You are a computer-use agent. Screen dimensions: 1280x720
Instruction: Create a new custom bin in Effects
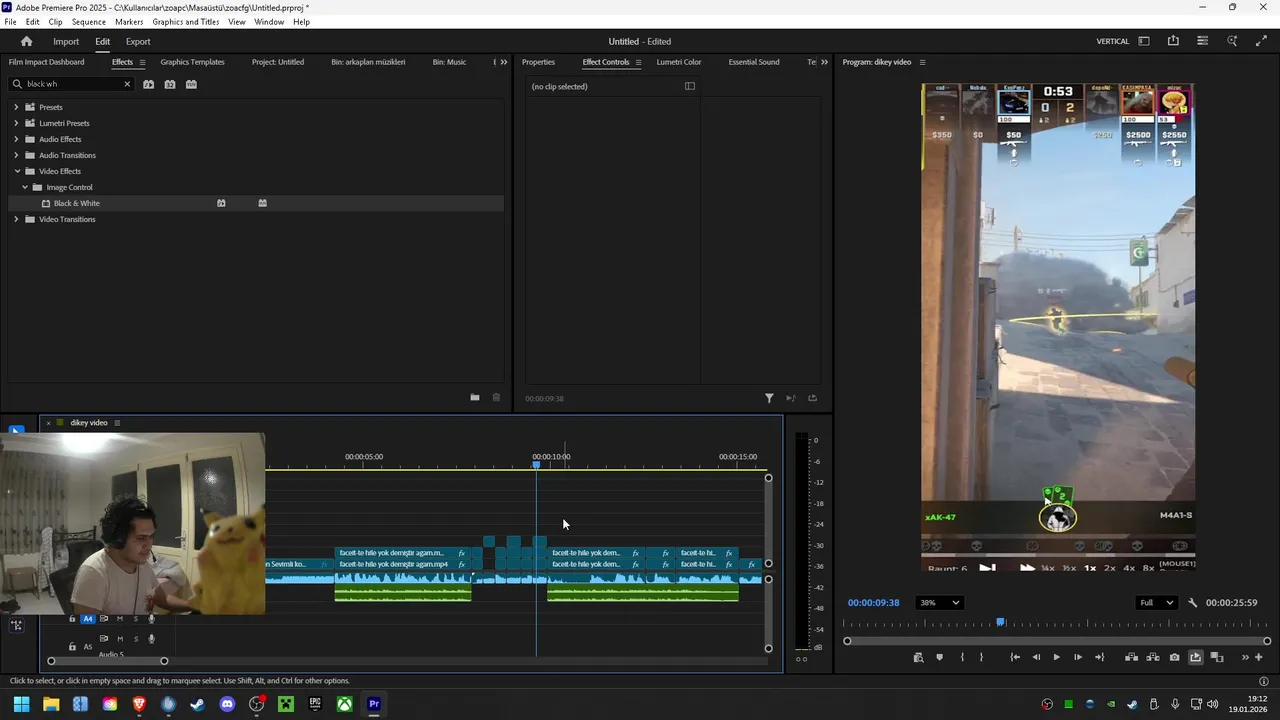point(475,397)
